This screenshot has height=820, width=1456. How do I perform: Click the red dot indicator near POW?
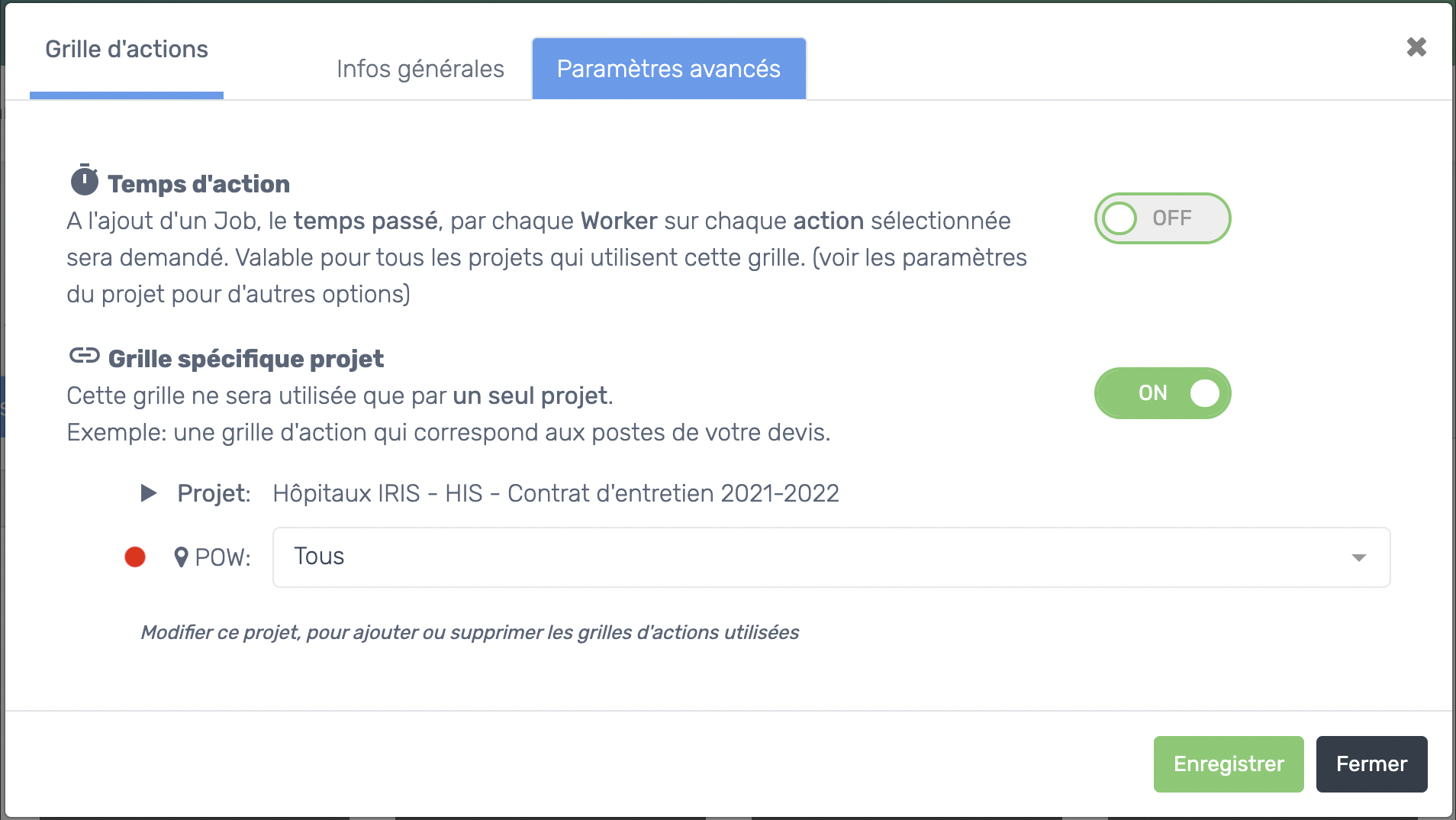tap(135, 557)
